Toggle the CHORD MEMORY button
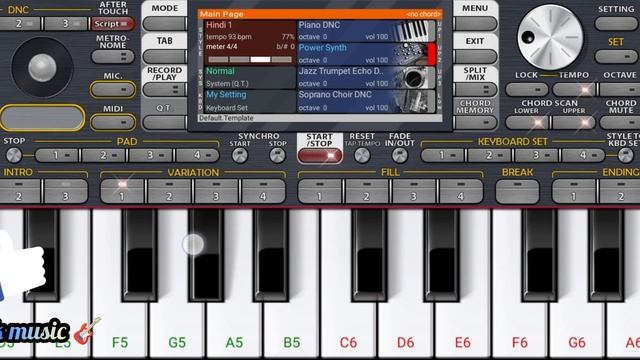Image resolution: width=640 pixels, height=360 pixels. point(476,122)
